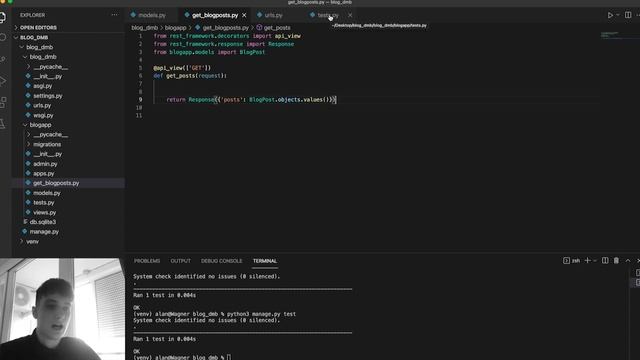640x360 pixels.
Task: Switch to urls.py editor tab
Action: (273, 15)
